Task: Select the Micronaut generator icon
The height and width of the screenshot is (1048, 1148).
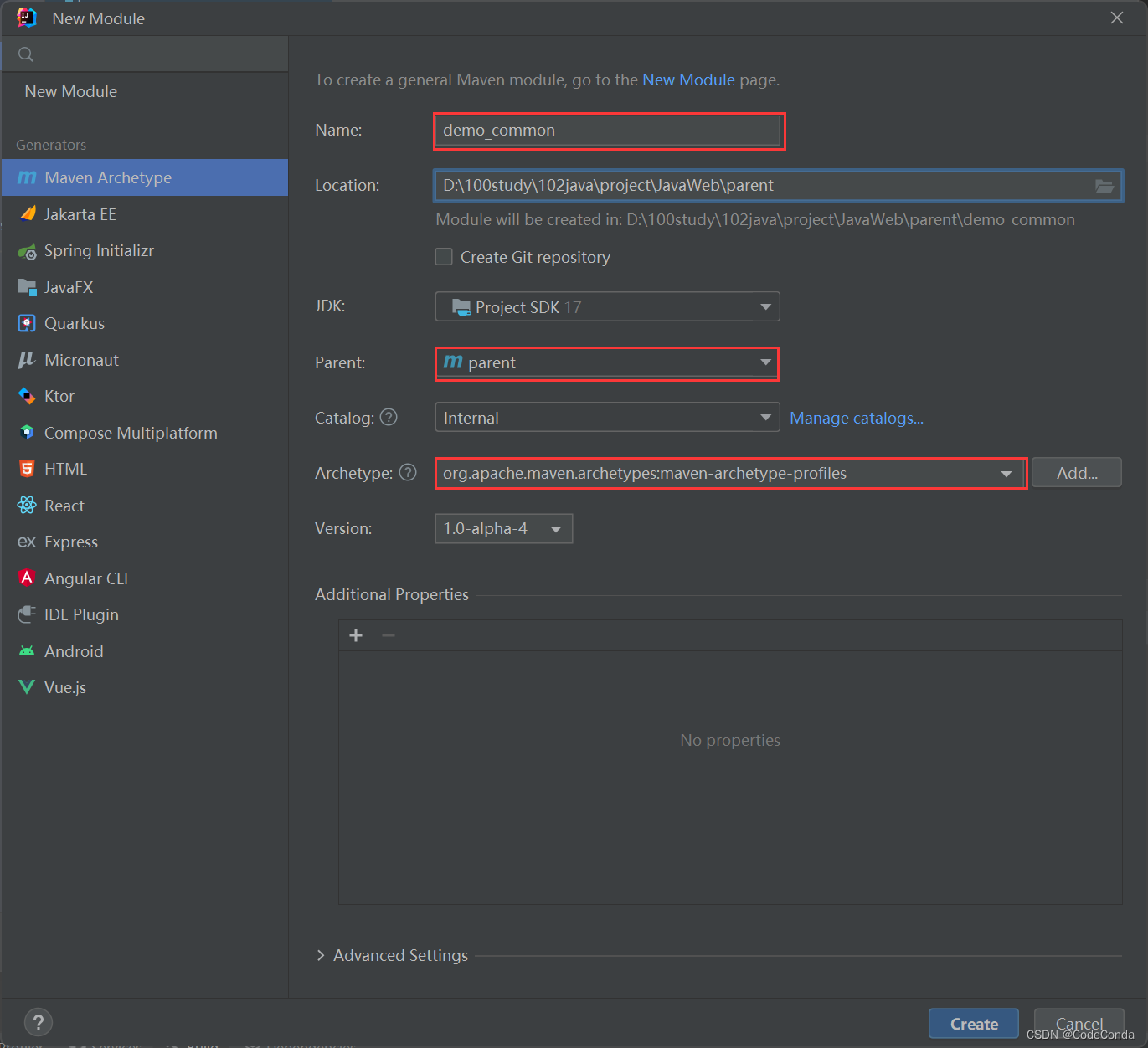Action: [28, 360]
